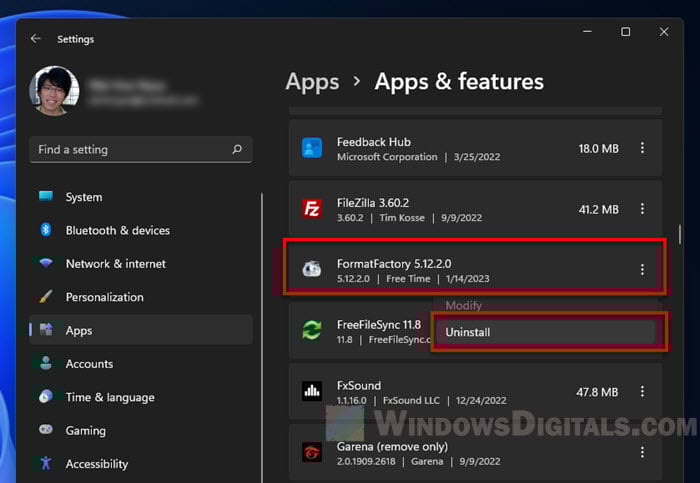Screen dimensions: 700x483
Task: Click the FormatFactory app icon
Action: [312, 269]
